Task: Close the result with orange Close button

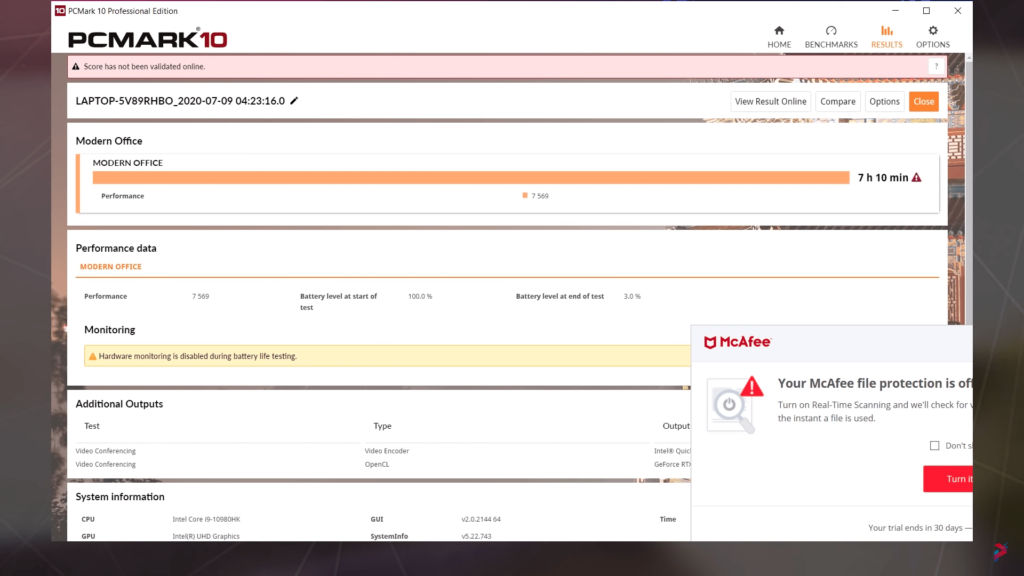Action: pos(923,101)
